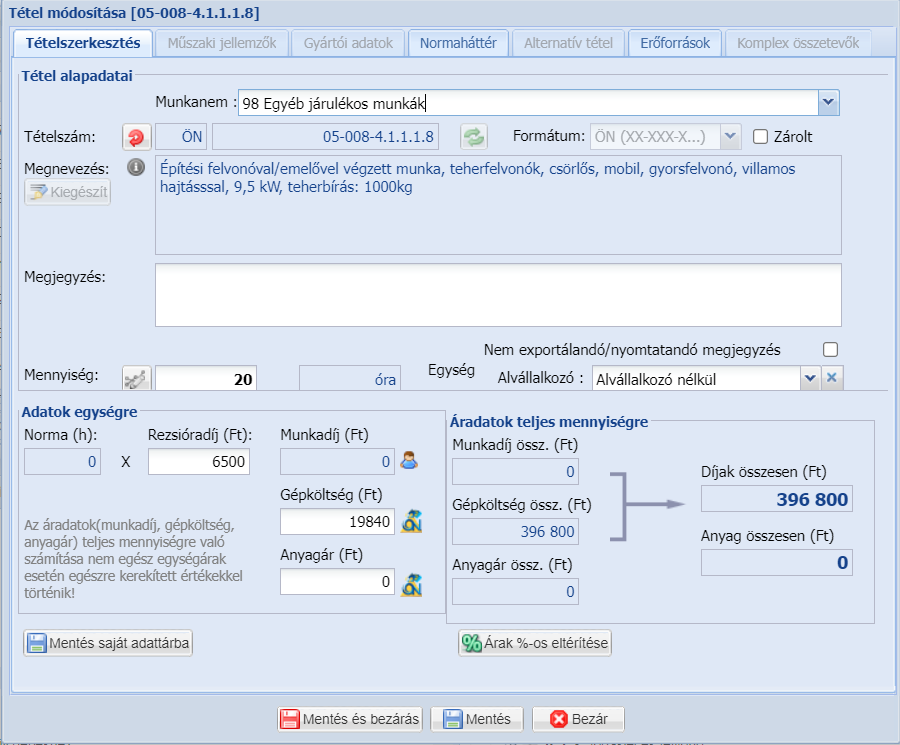
Task: Open the Erőforrások tab
Action: pos(675,43)
